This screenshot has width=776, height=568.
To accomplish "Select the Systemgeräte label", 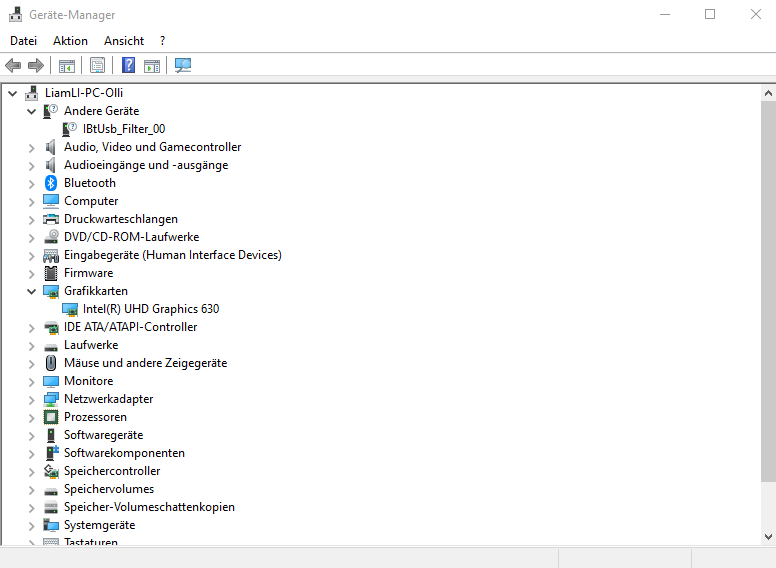I will click(99, 525).
